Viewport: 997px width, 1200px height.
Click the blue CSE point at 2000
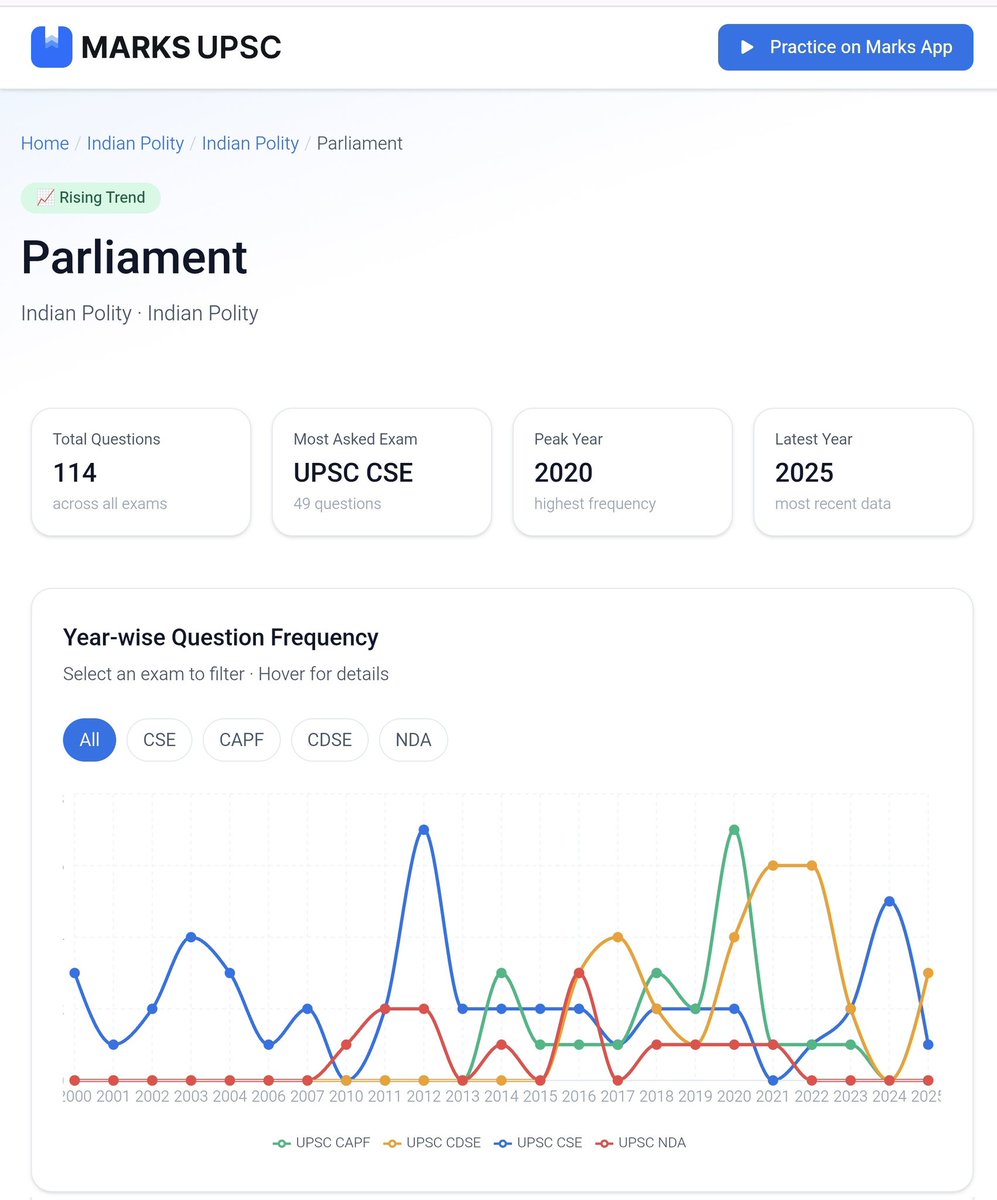tap(74, 973)
